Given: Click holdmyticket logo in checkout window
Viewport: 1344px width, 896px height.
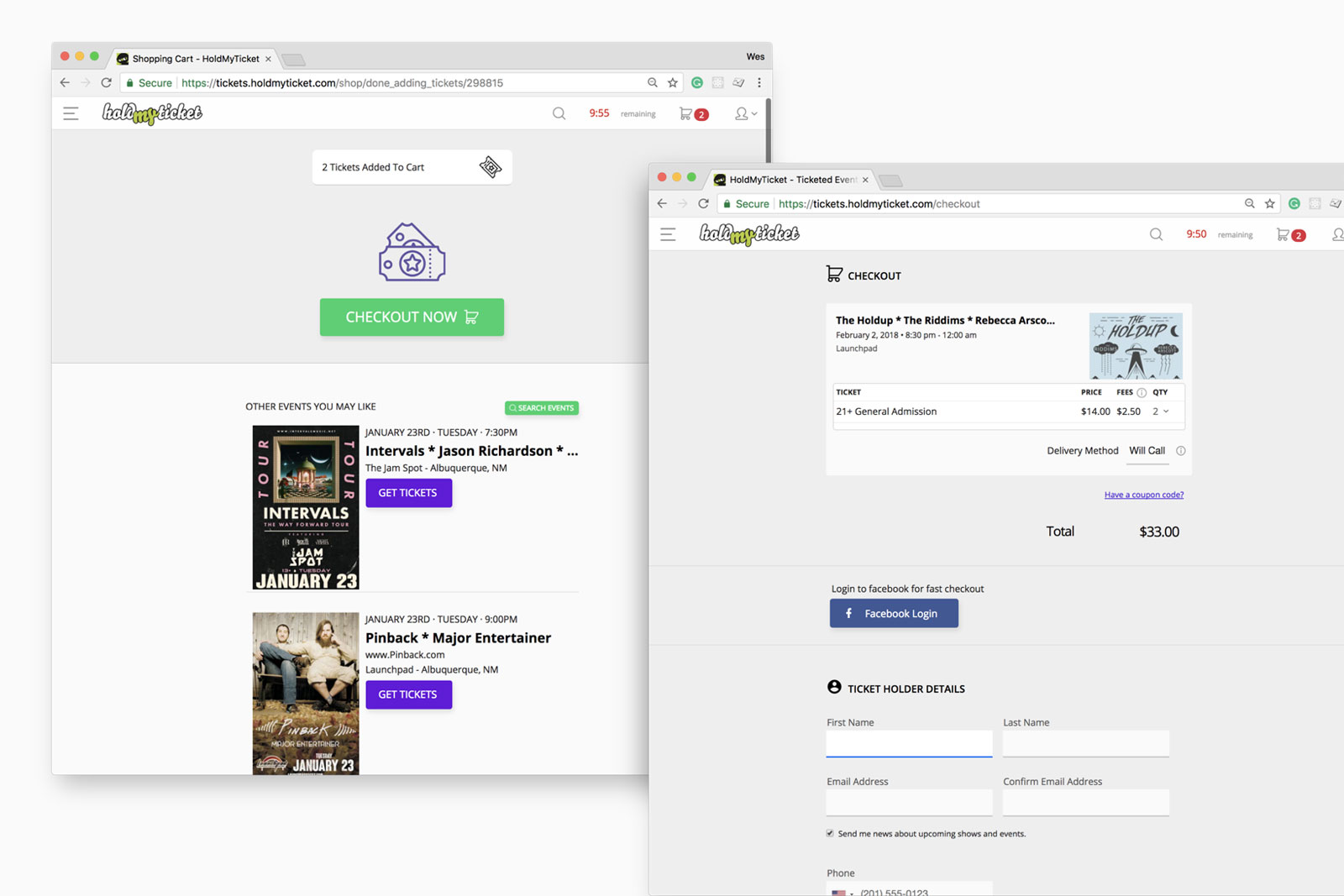Looking at the screenshot, I should click(749, 234).
